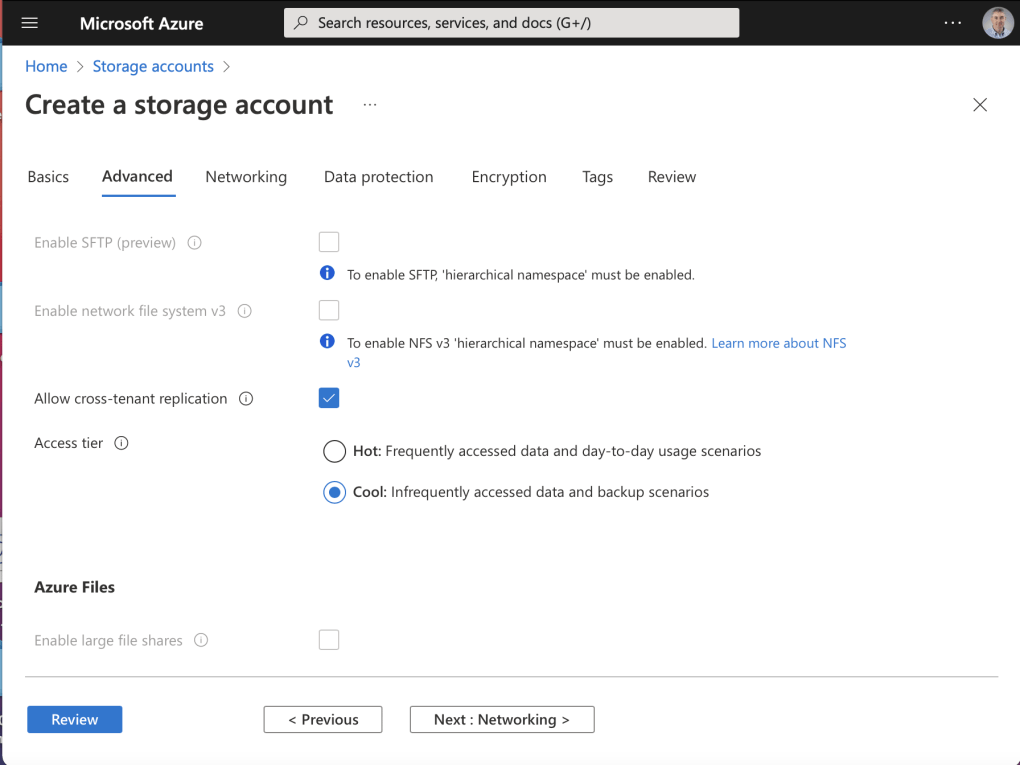Open the Data protection tab
Screen dimensions: 1020x765
[378, 177]
